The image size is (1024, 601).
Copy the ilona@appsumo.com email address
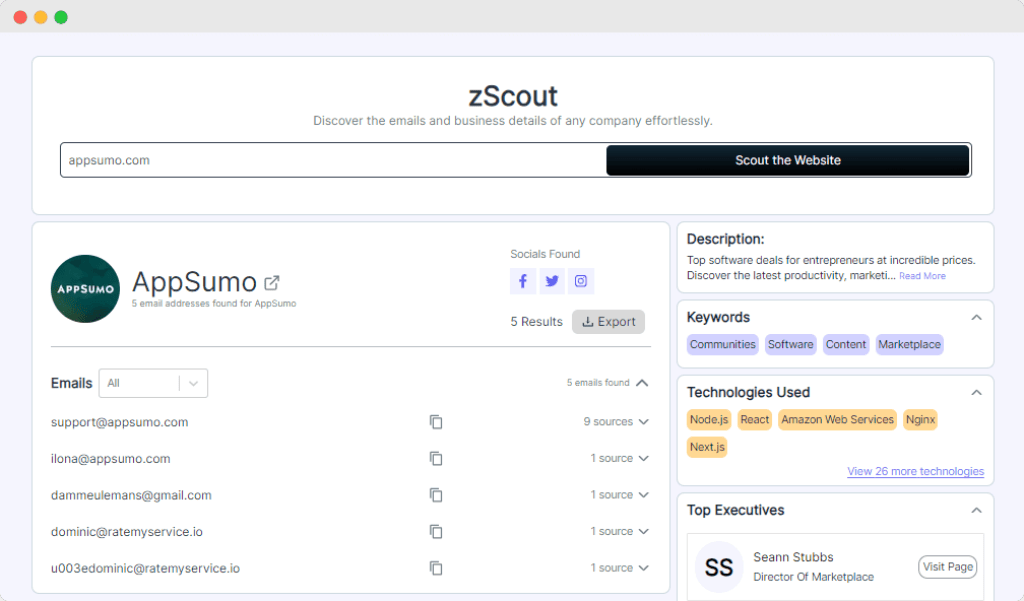436,458
